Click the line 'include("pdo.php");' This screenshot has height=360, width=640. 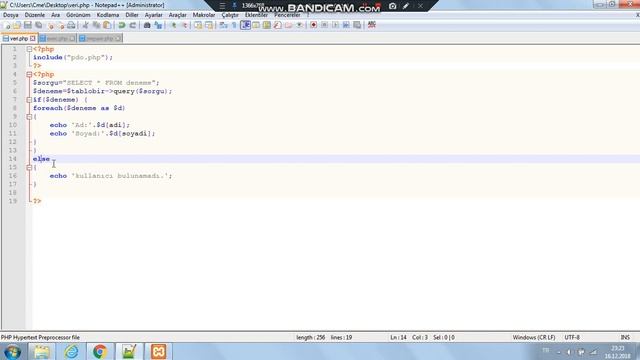pyautogui.click(x=73, y=58)
